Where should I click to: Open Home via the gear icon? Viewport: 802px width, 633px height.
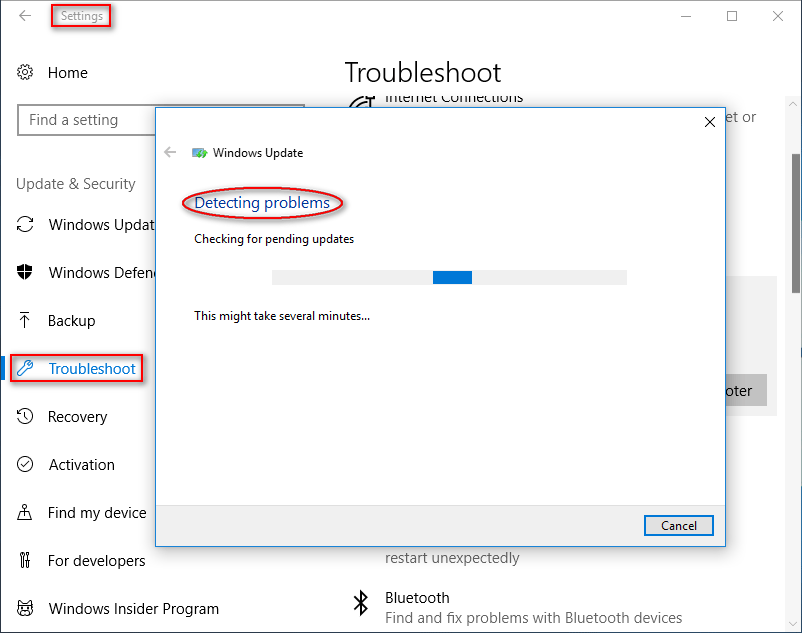(x=25, y=73)
